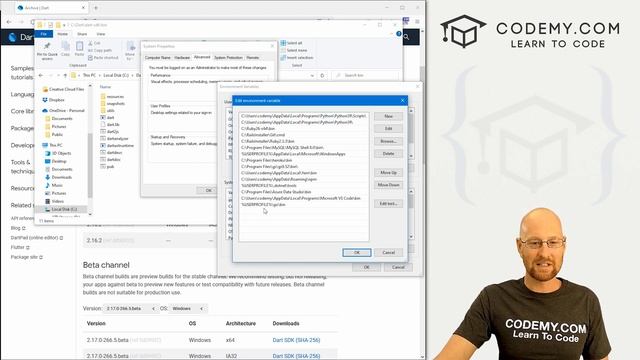Click Edit text... button

[389, 204]
